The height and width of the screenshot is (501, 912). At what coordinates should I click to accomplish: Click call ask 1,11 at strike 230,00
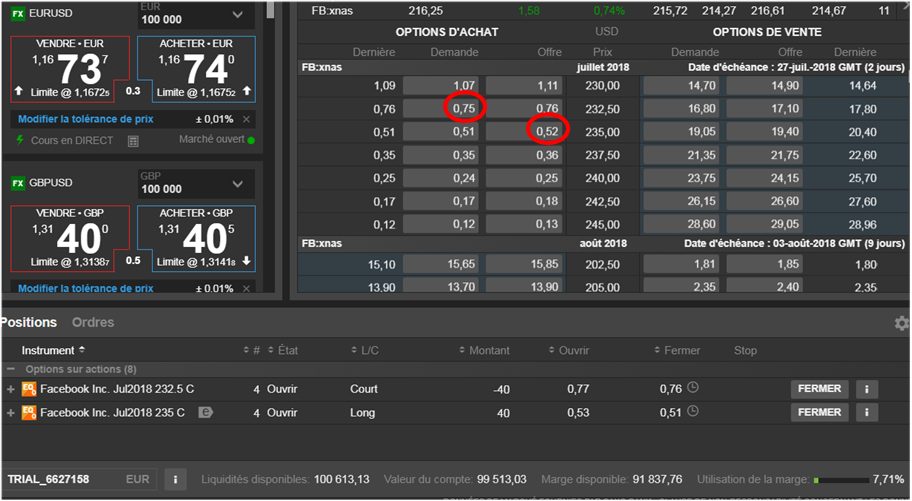pos(524,86)
